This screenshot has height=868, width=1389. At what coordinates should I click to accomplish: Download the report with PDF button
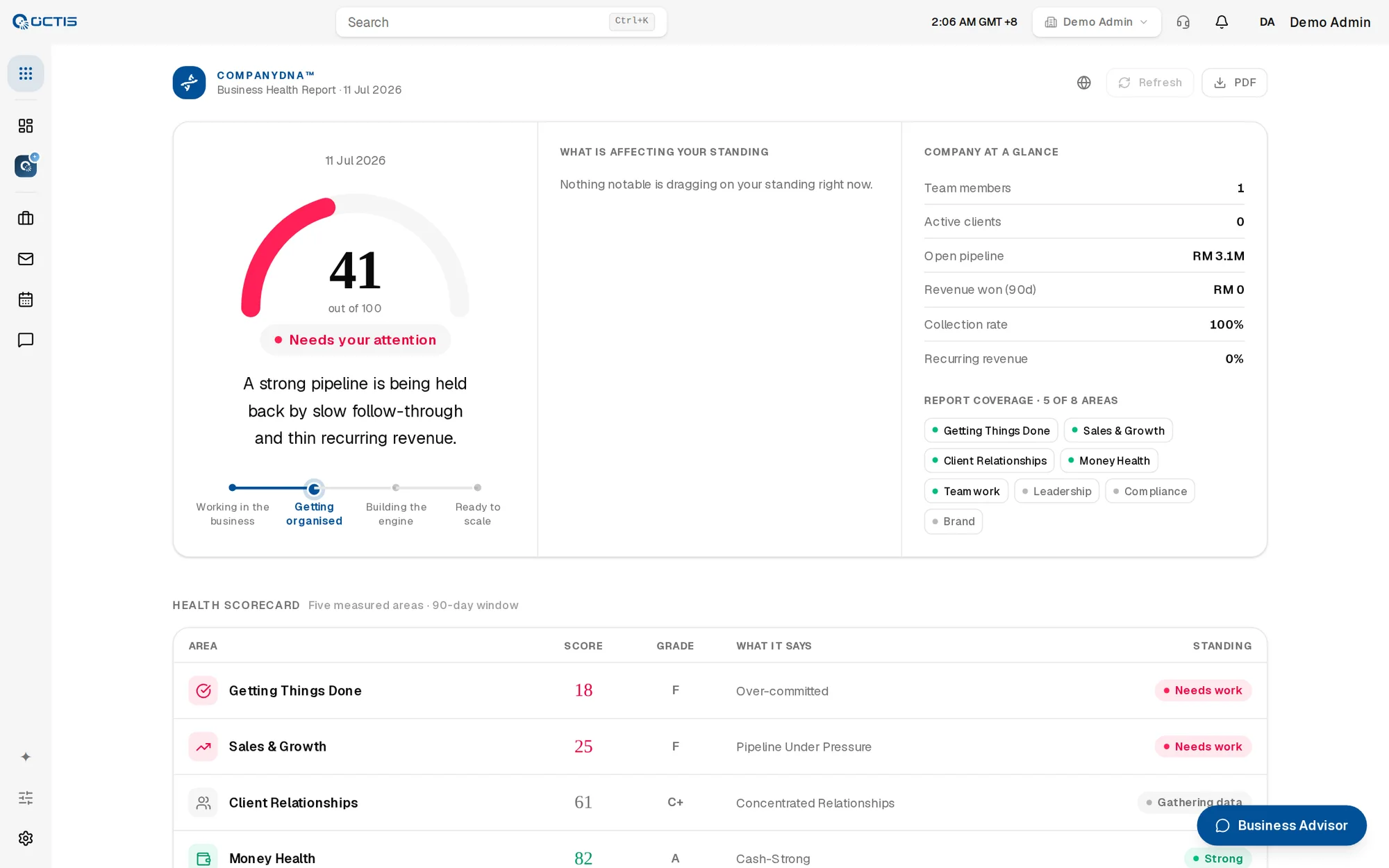1234,83
